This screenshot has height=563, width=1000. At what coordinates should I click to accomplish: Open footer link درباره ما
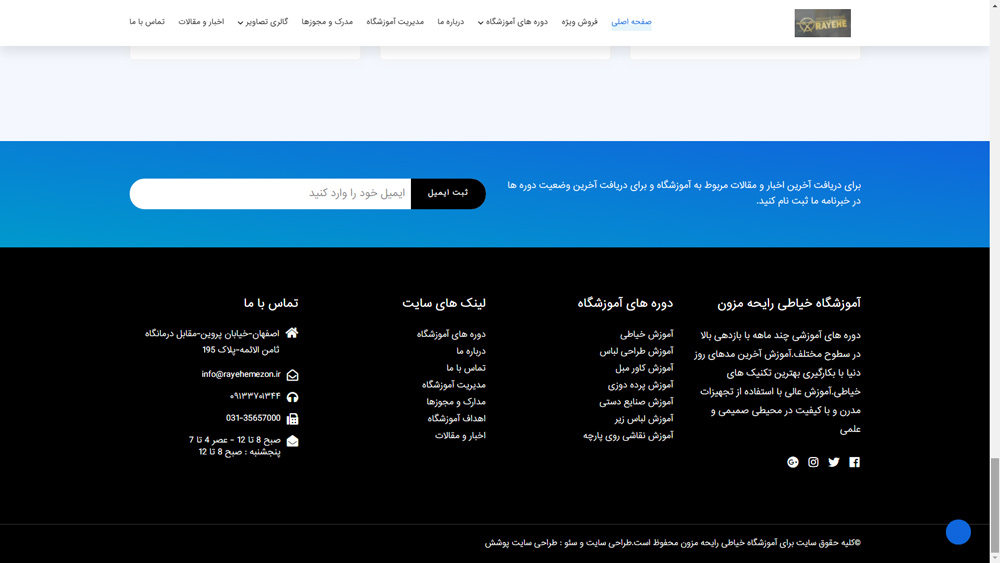click(471, 351)
